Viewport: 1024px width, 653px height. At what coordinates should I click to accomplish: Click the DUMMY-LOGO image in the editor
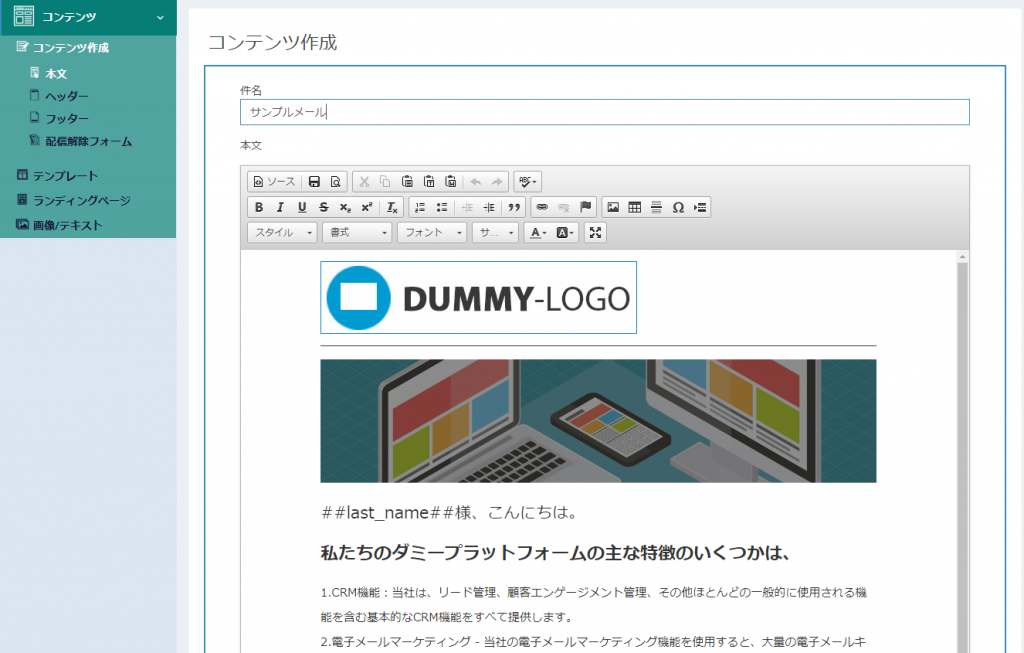[x=479, y=298]
